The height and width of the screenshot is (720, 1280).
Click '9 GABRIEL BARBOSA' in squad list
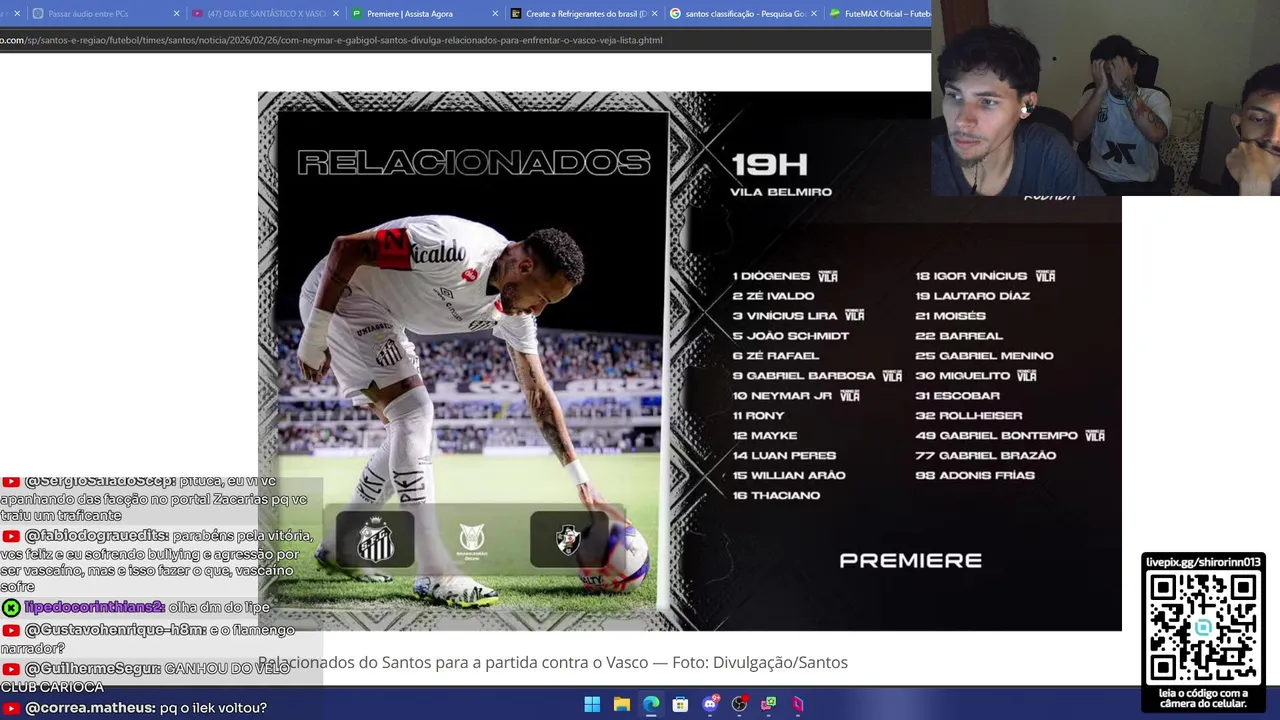(804, 376)
